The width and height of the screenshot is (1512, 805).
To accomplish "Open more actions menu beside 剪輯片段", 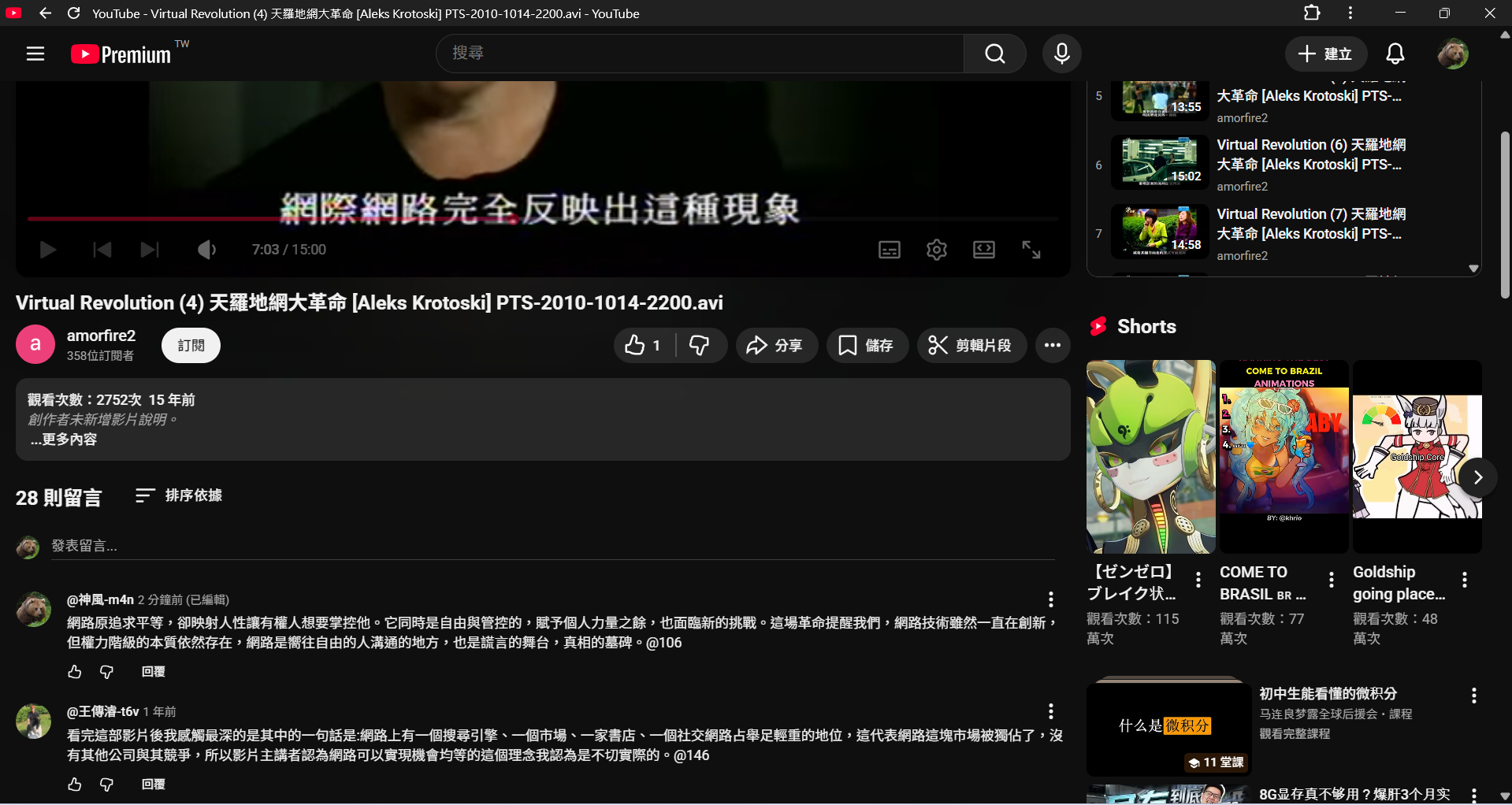I will [1052, 345].
